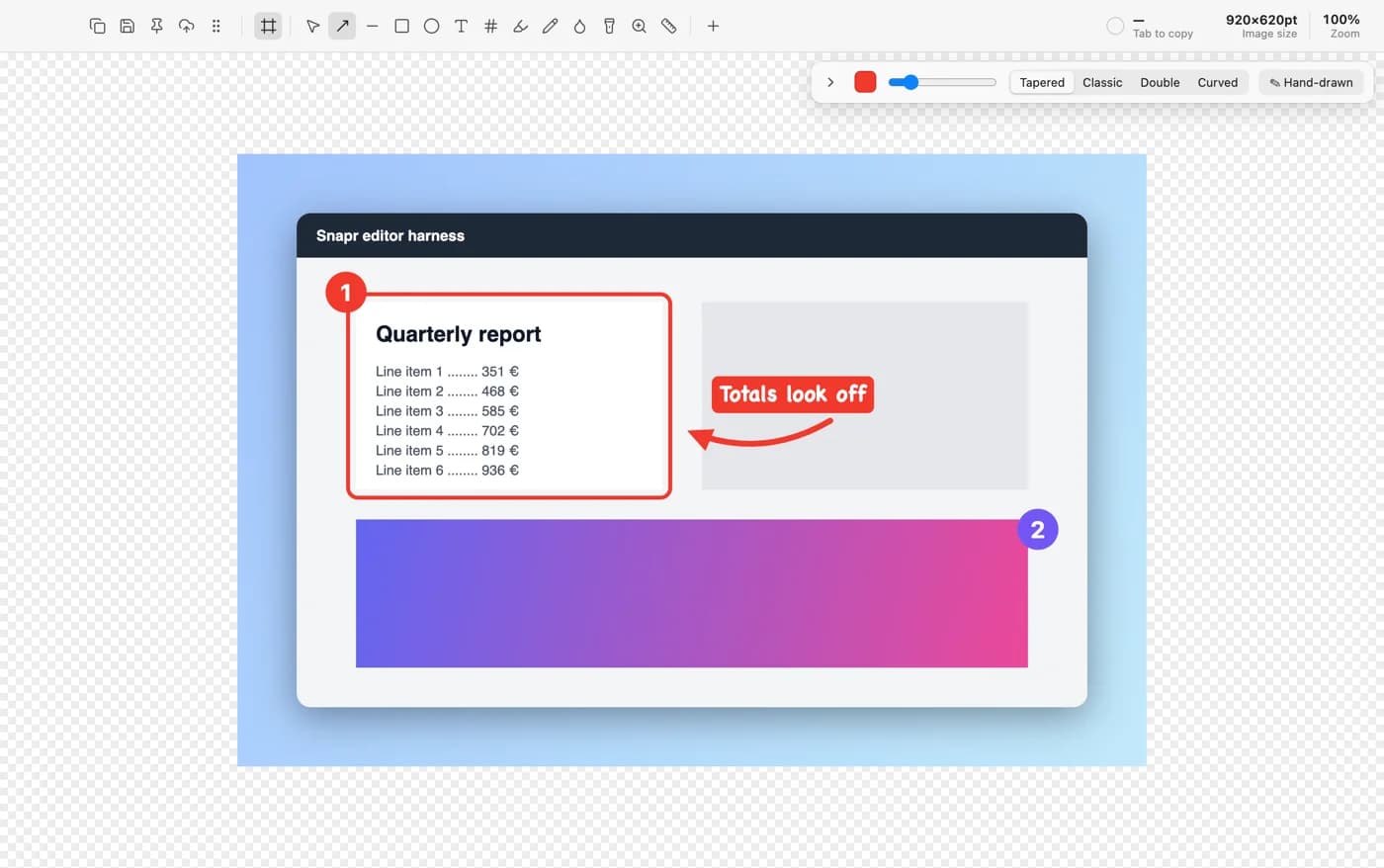Image resolution: width=1384 pixels, height=868 pixels.
Task: Click the plus icon in the toolbar
Action: (x=713, y=26)
